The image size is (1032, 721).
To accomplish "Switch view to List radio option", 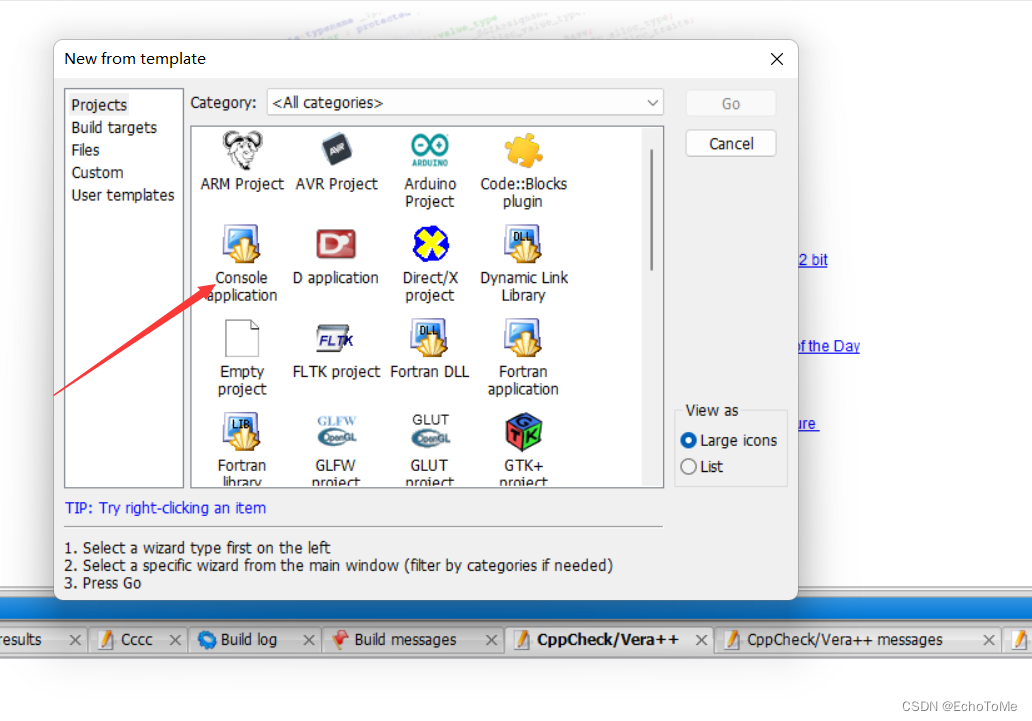I will (702, 467).
